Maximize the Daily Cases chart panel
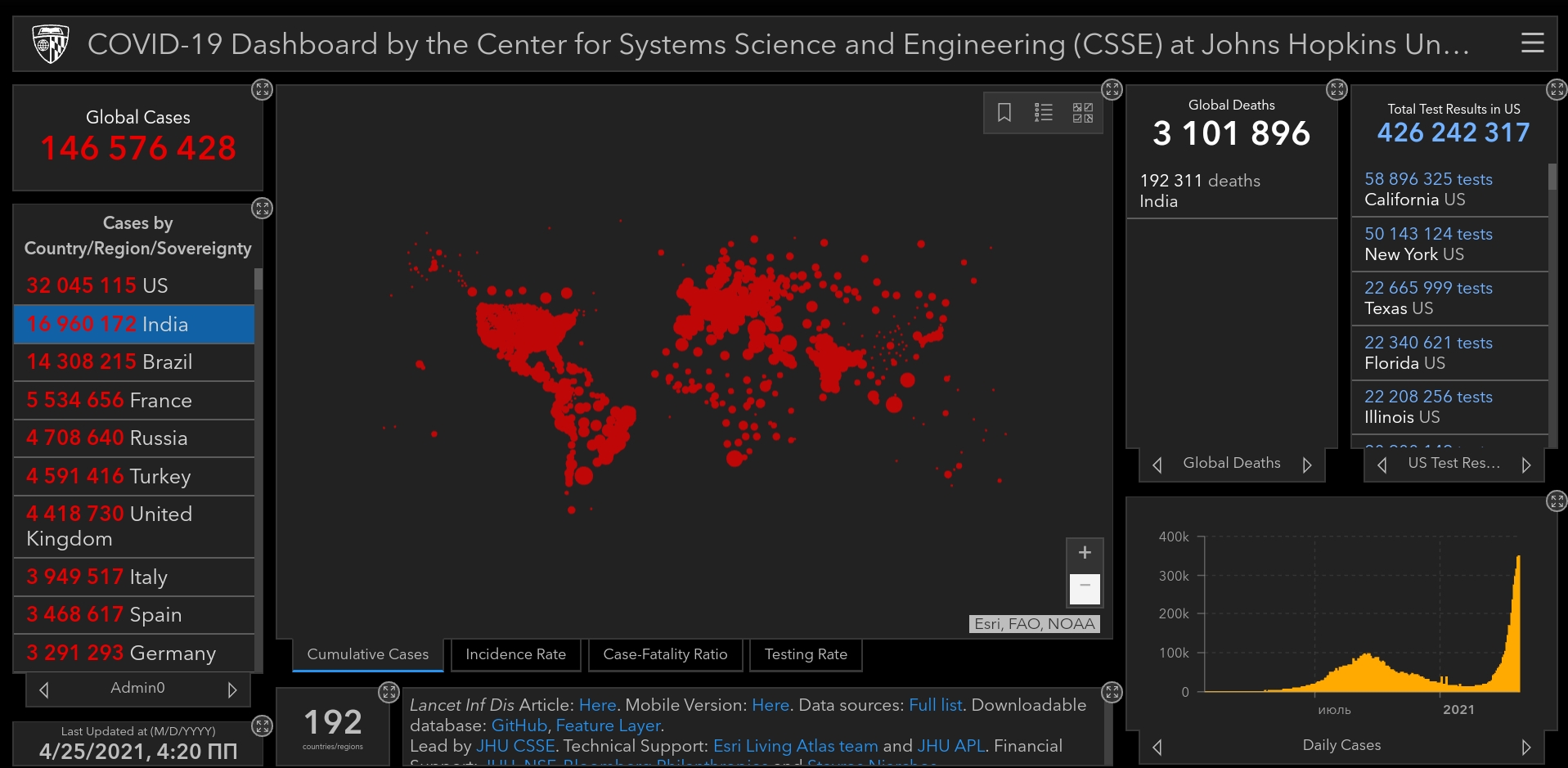The image size is (1568, 768). (1557, 501)
